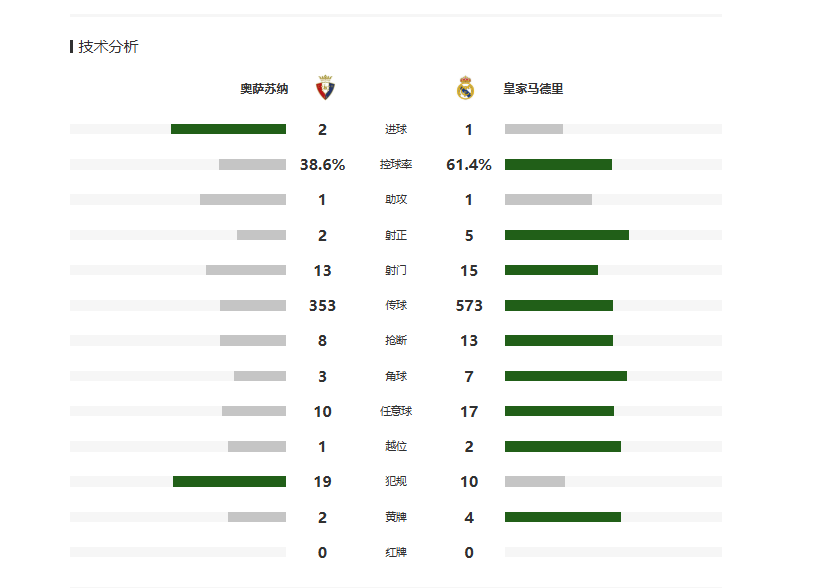
Task: Click the 38.6% possession value
Action: tap(322, 165)
